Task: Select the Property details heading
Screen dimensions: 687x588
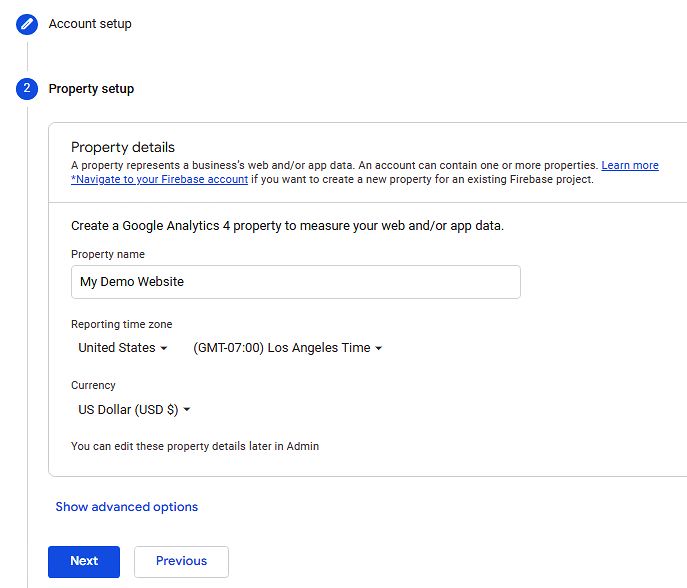Action: point(123,147)
